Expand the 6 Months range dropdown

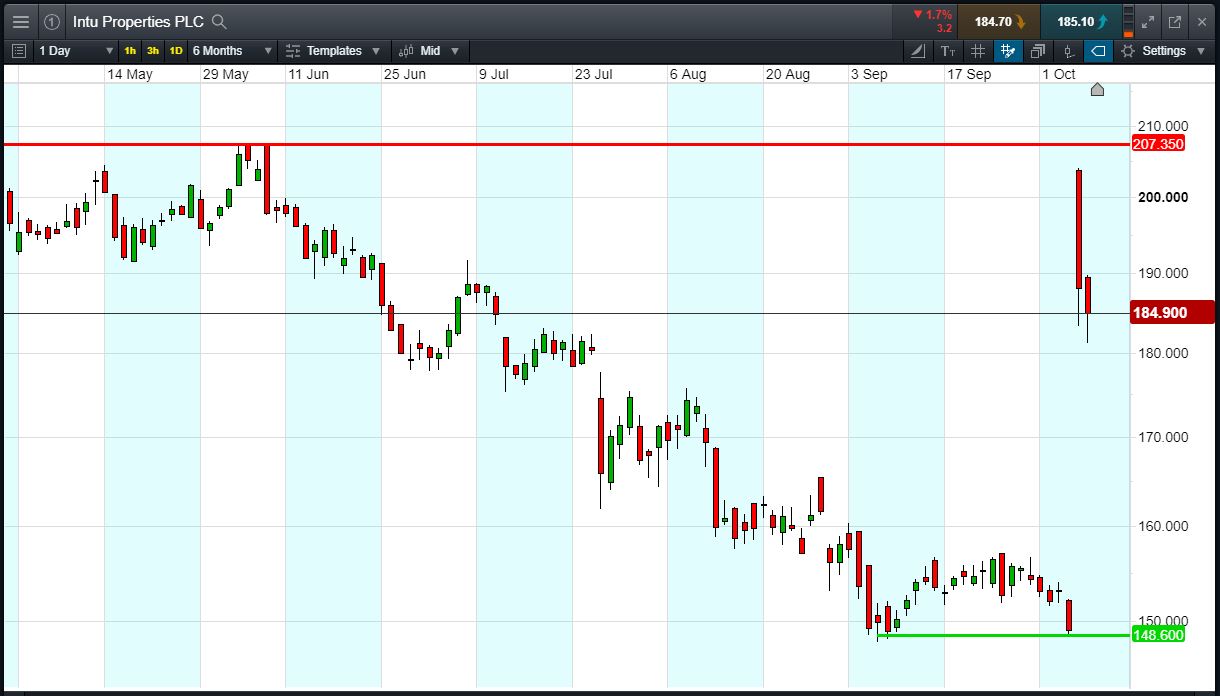click(231, 51)
